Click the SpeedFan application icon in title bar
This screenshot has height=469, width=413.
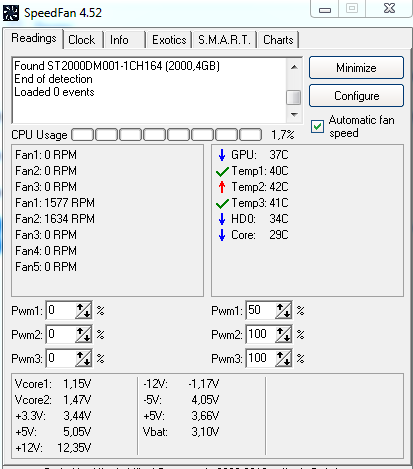point(11,13)
